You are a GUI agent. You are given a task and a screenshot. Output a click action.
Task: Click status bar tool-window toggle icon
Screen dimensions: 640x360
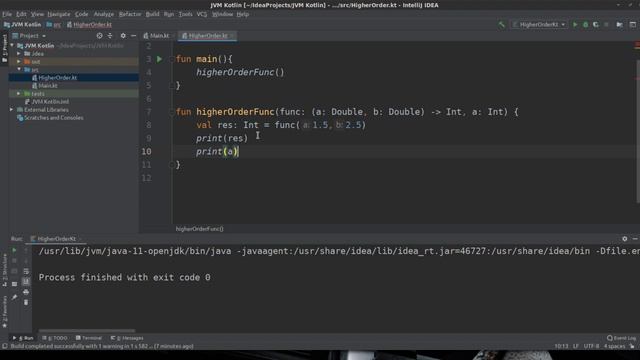coord(4,346)
